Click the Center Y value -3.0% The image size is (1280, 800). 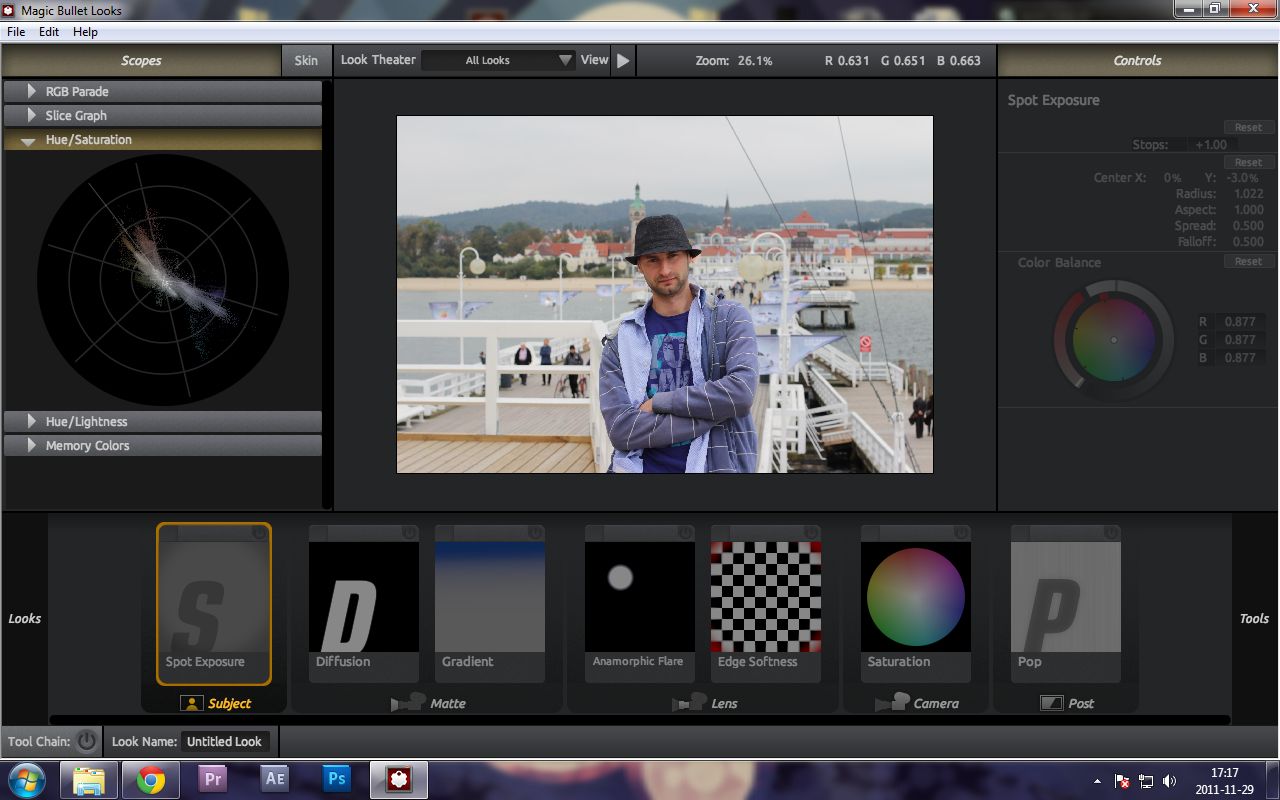click(1244, 177)
